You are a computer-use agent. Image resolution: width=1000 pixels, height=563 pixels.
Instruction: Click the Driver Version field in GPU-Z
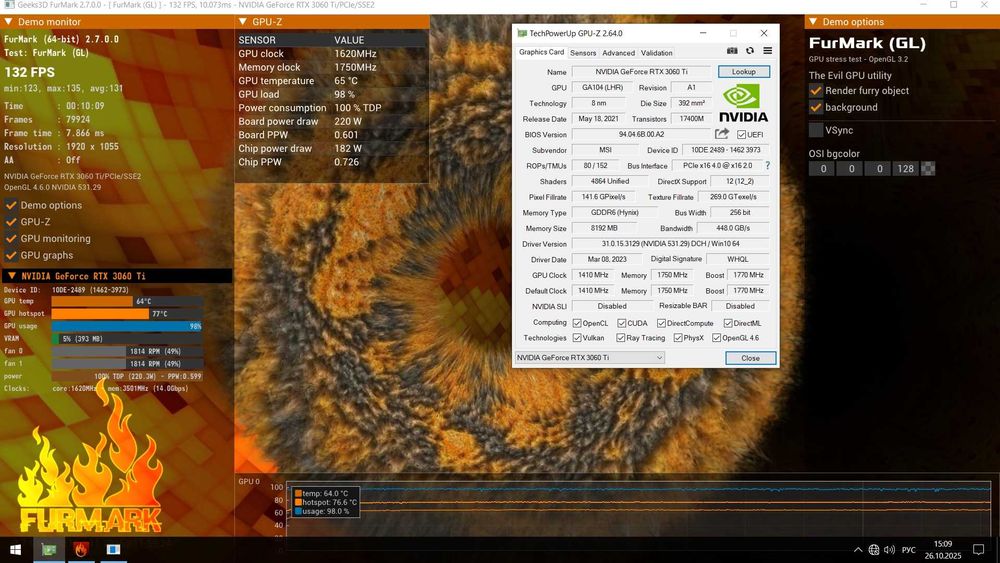[670, 244]
